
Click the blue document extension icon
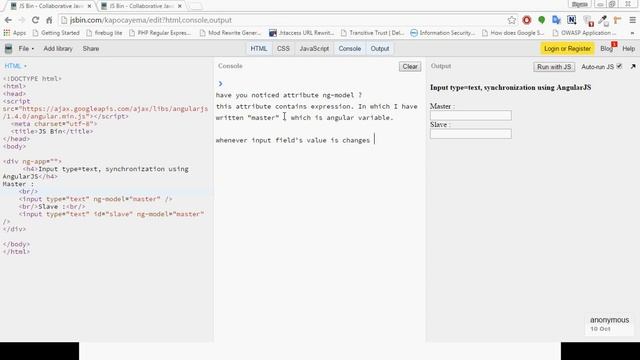[x=556, y=20]
